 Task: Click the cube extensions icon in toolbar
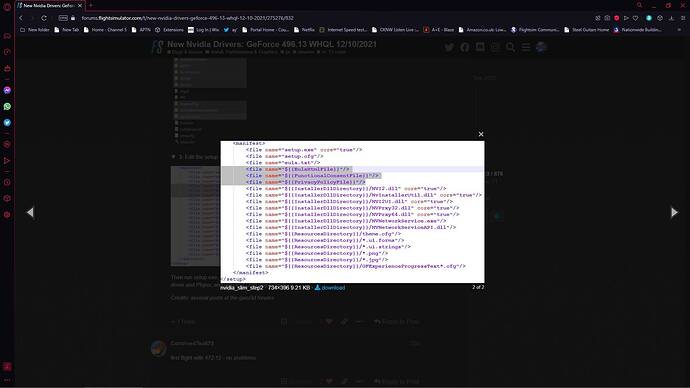point(660,18)
